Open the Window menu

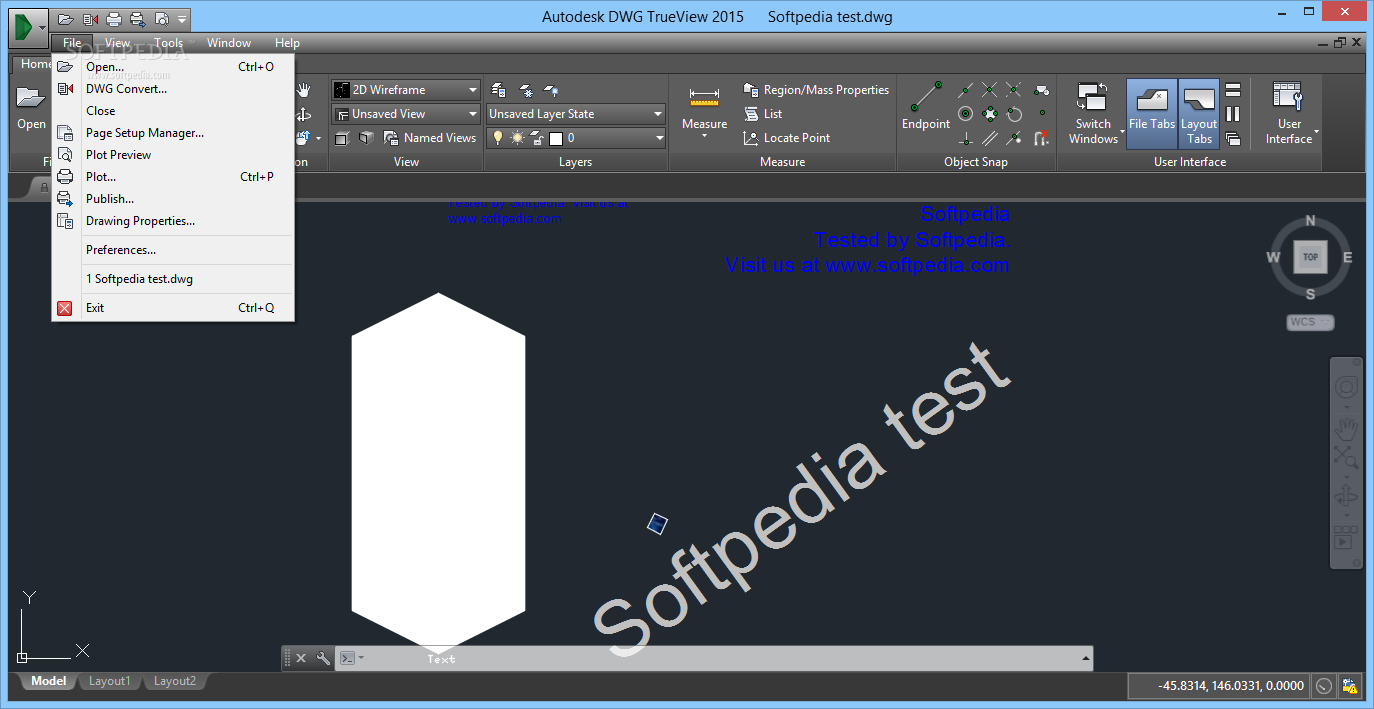pos(229,43)
